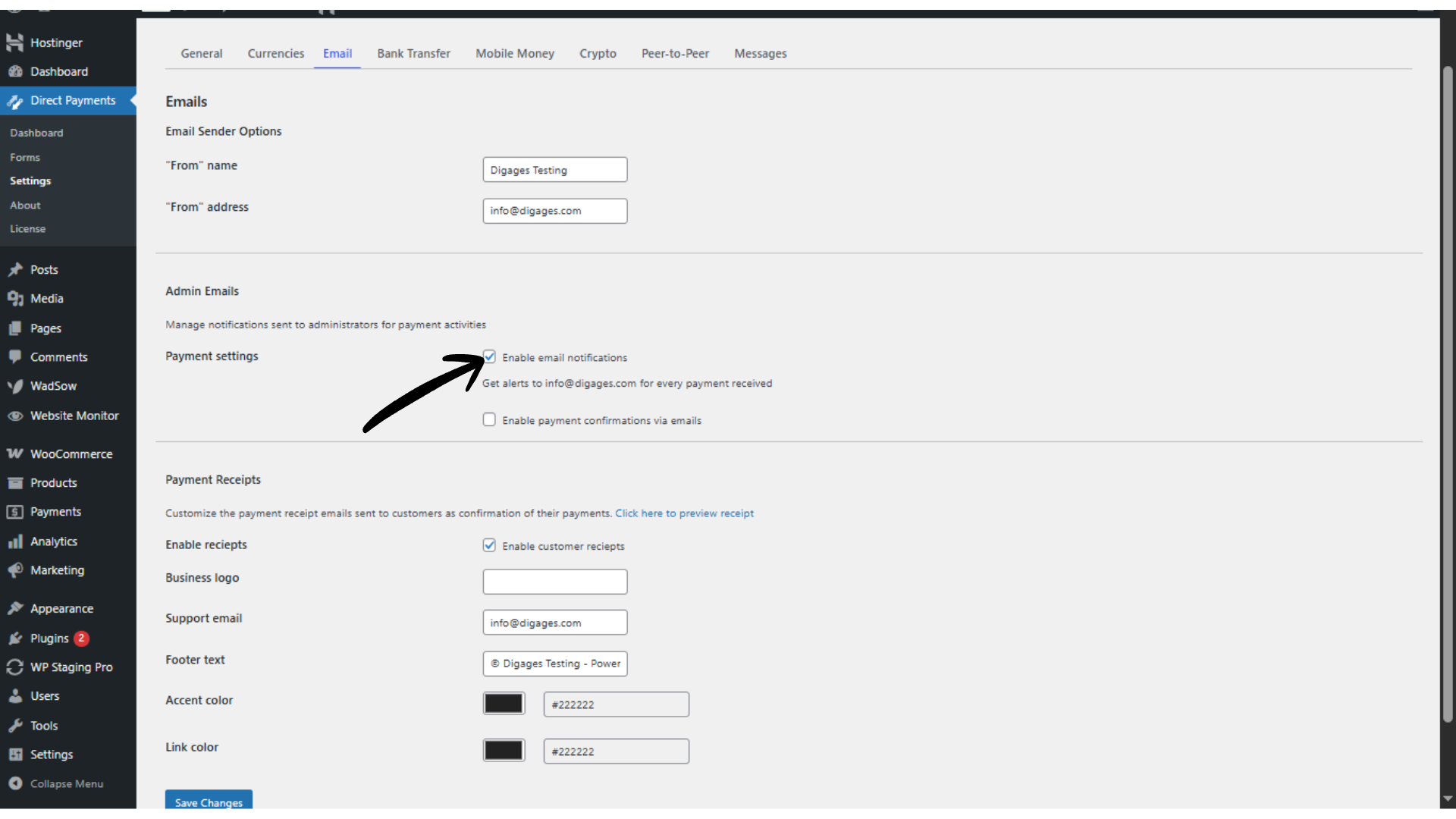Open Forms submenu under Direct Payments
The width and height of the screenshot is (1456, 819).
click(x=25, y=157)
